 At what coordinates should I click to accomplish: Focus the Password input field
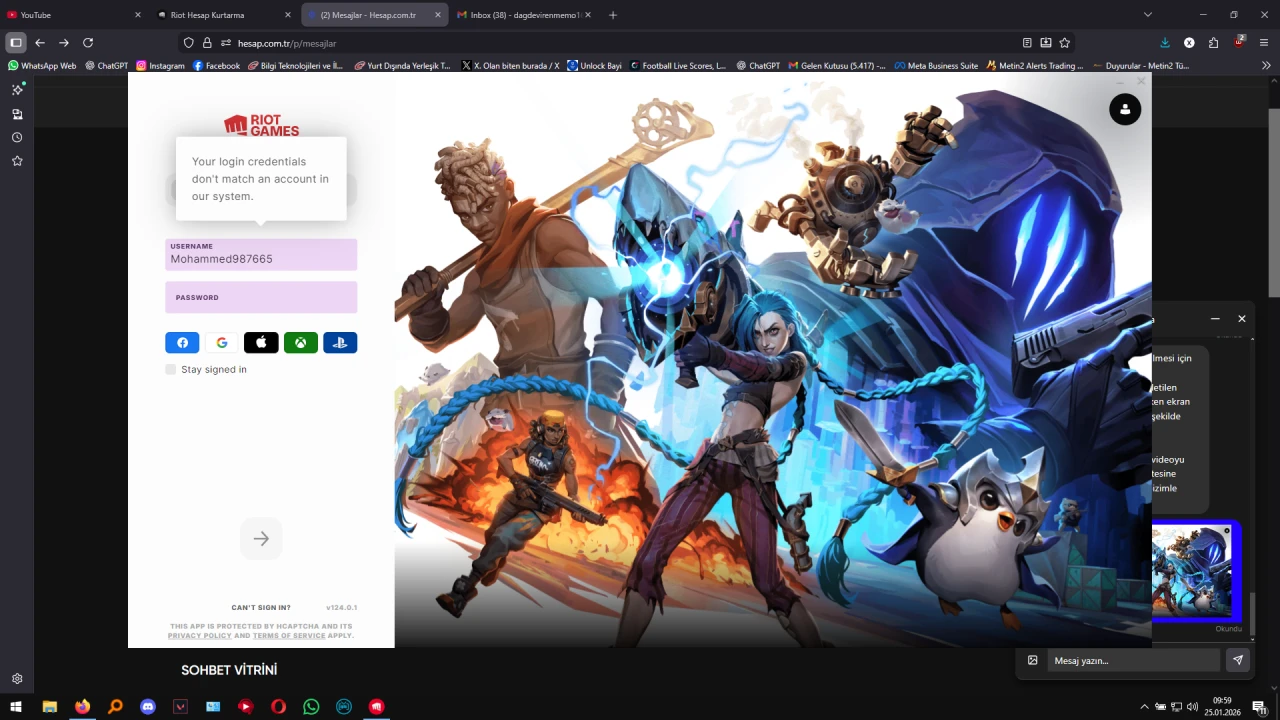pos(261,297)
